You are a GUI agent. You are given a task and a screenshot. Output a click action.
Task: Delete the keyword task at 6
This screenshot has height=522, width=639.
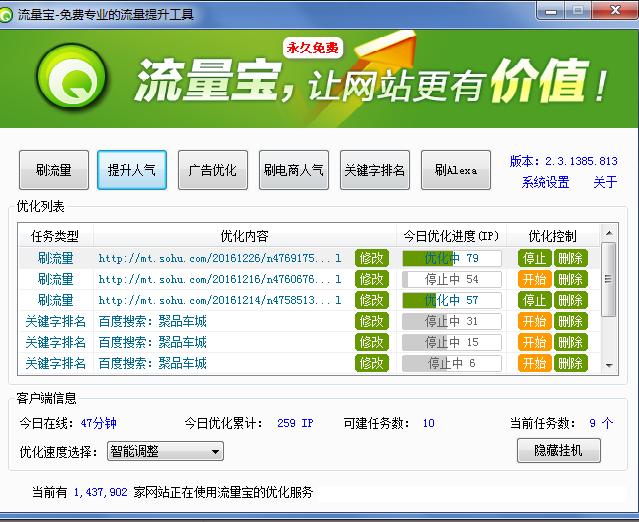coord(571,363)
